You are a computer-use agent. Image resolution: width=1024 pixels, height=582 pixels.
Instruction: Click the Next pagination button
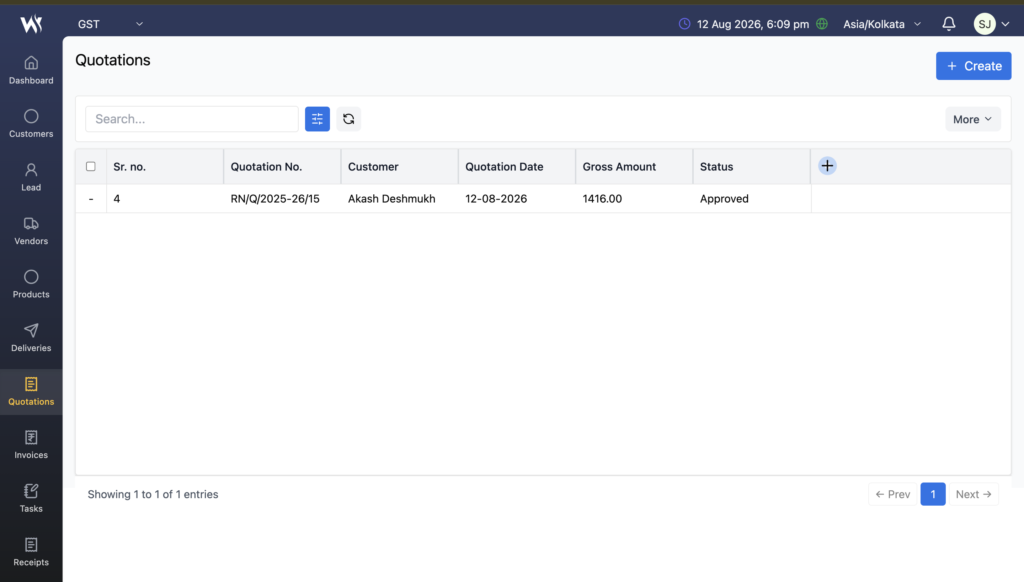click(974, 494)
